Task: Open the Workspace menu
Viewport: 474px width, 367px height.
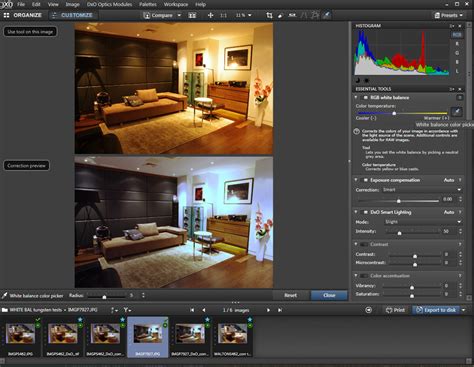Action: click(x=176, y=4)
